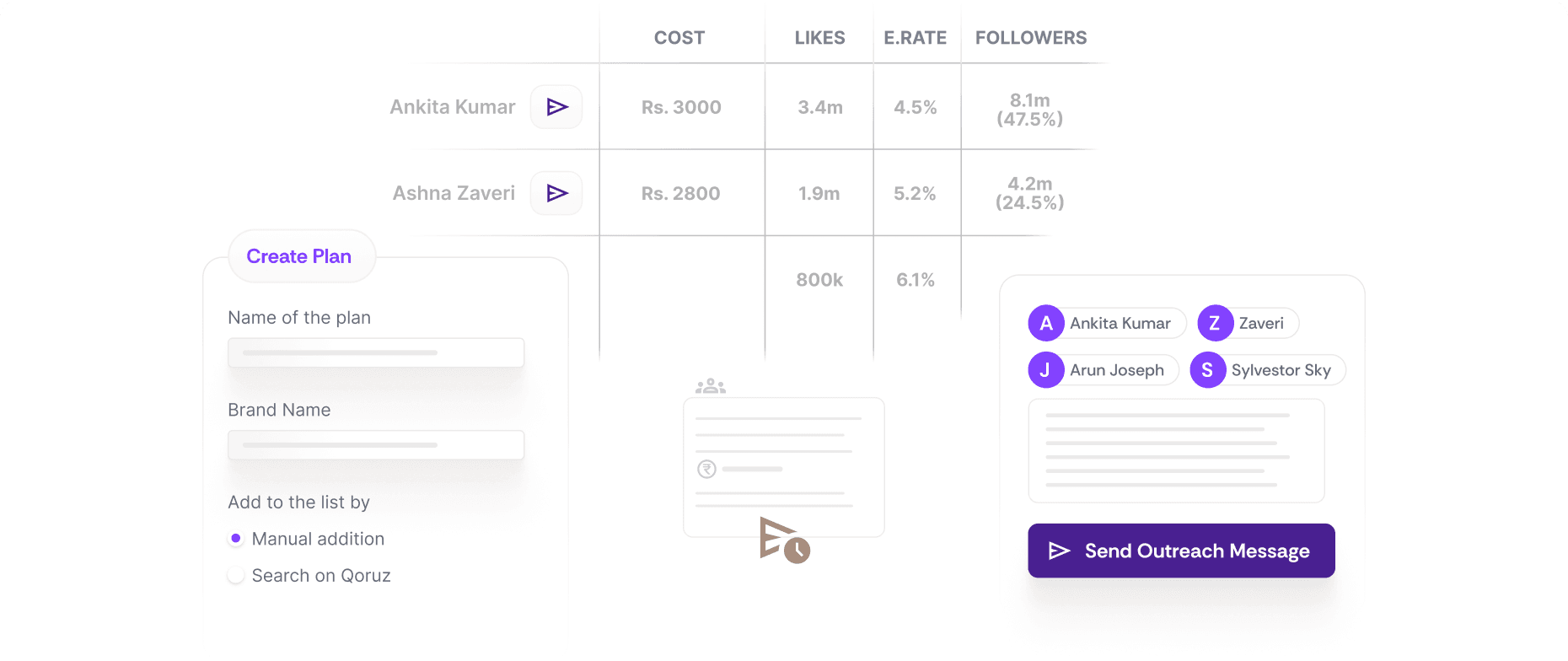This screenshot has width=1568, height=661.
Task: Click the scheduled send clock icon
Action: coord(784,540)
